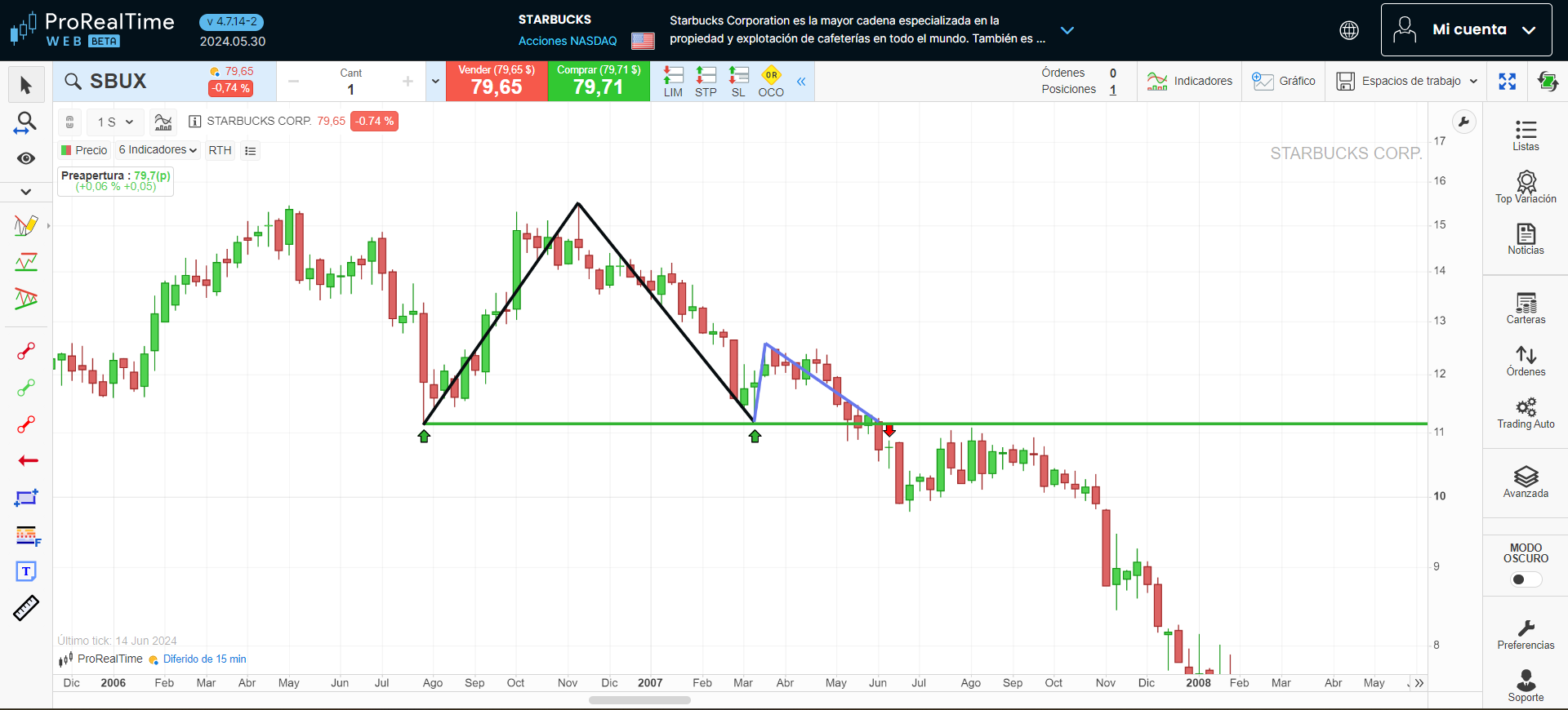1568x710 pixels.
Task: Open the Trading Auto panel
Action: 1526,413
